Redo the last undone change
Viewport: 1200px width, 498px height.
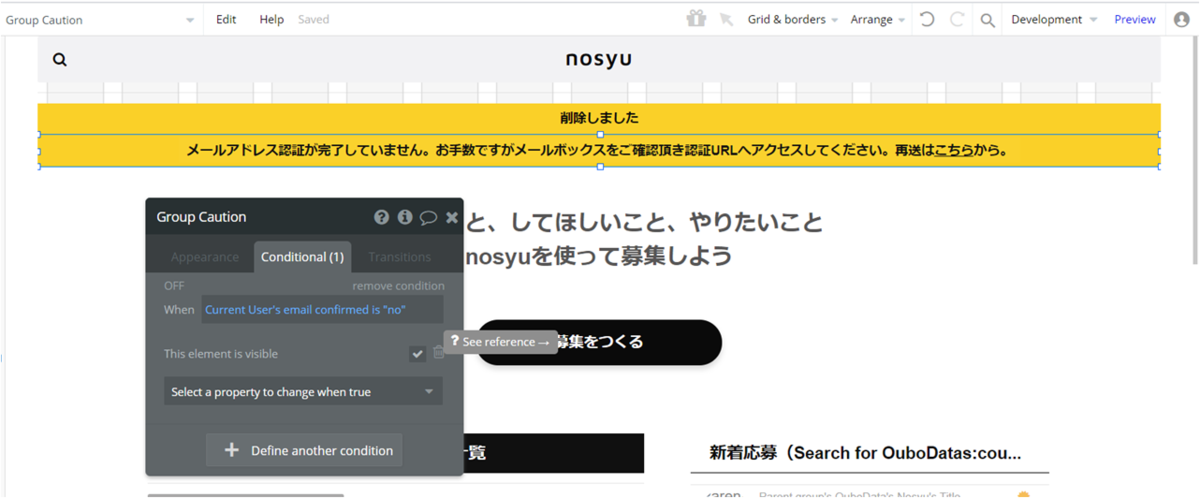pyautogui.click(x=957, y=19)
